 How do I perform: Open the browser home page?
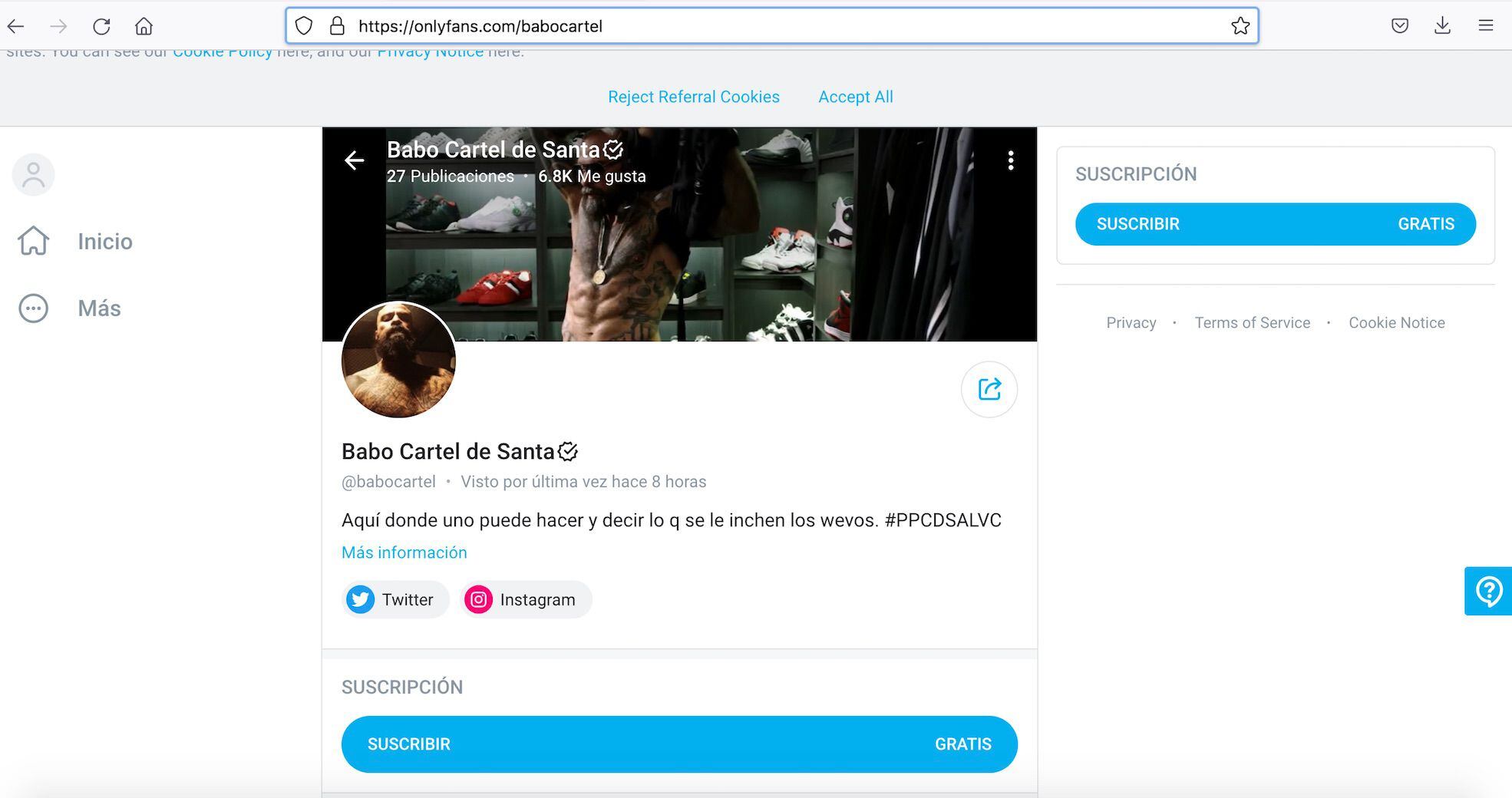click(x=144, y=26)
